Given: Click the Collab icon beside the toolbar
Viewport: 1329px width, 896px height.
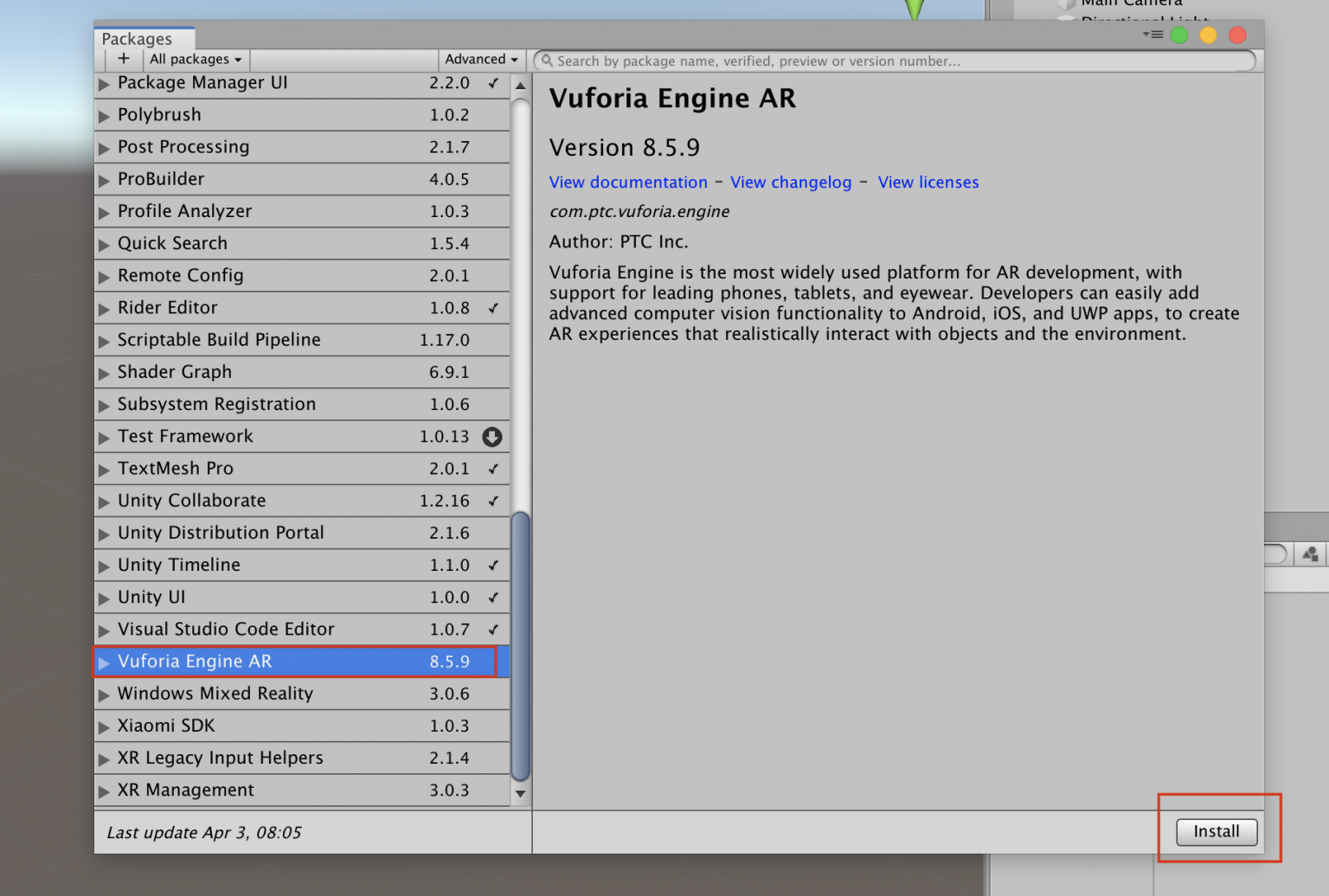Looking at the screenshot, I should (1310, 554).
